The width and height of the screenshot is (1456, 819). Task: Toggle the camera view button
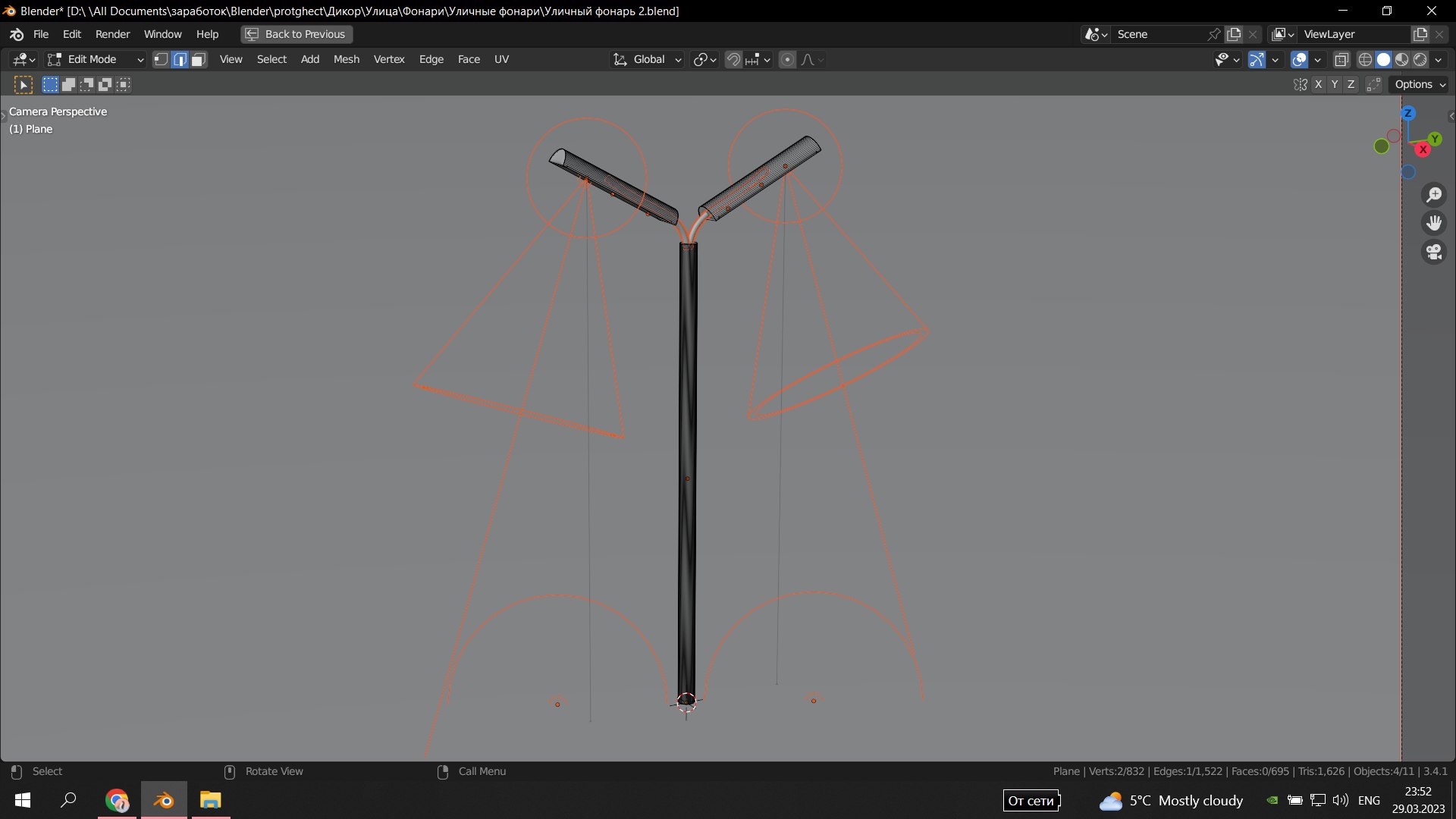point(1433,252)
